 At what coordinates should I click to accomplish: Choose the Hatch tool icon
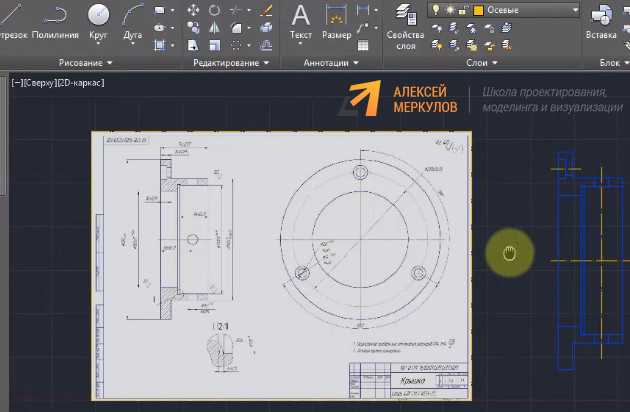[160, 45]
